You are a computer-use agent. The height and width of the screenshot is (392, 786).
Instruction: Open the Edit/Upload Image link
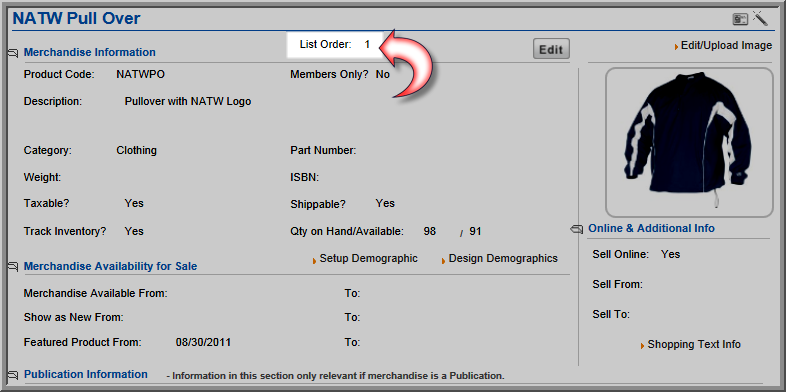[x=726, y=46]
